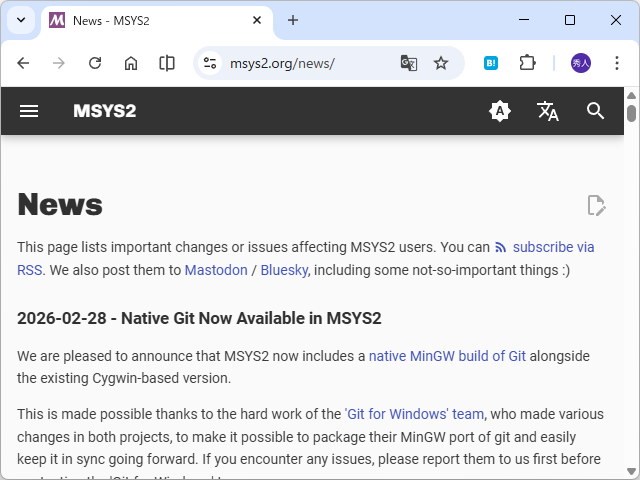Viewport: 640px width, 480px height.
Task: Click the page scrollbar thumb
Action: 631,113
